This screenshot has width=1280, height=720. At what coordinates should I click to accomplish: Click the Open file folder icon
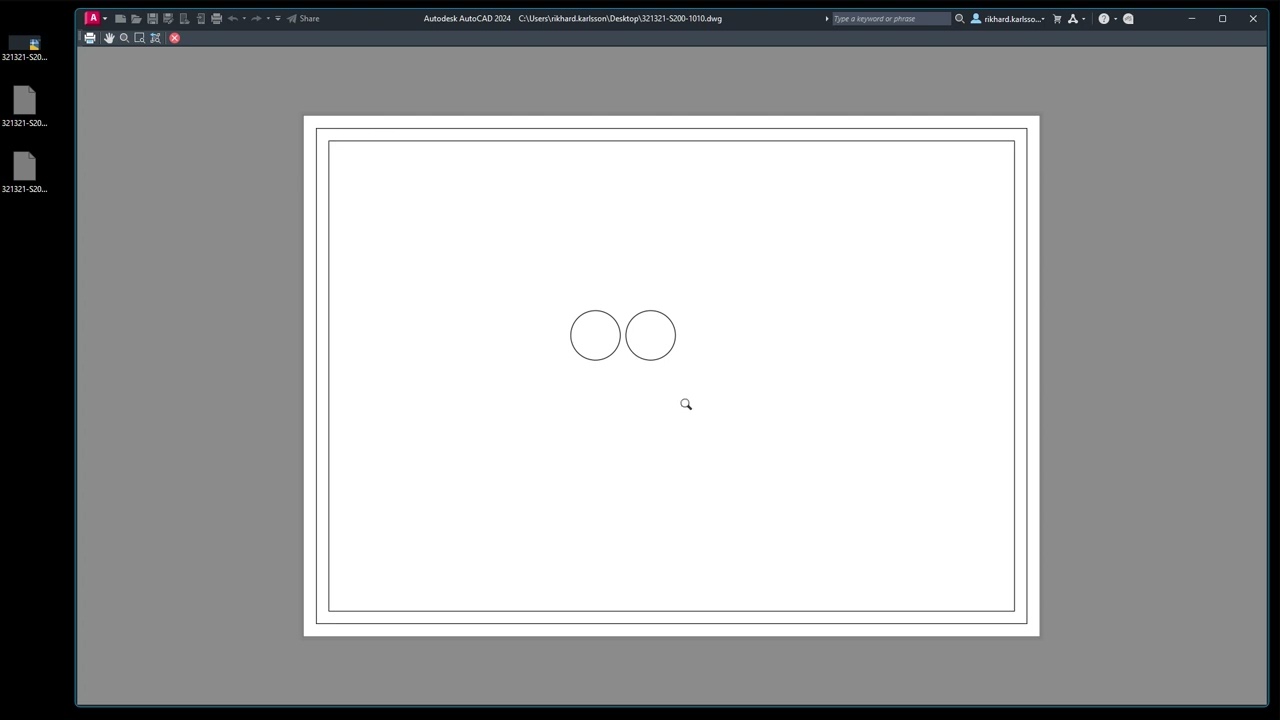(136, 18)
